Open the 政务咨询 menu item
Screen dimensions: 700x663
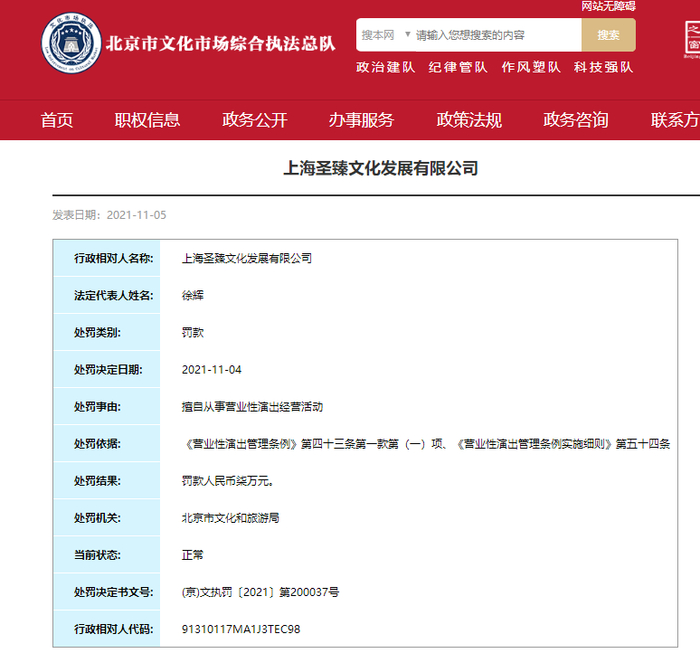576,120
